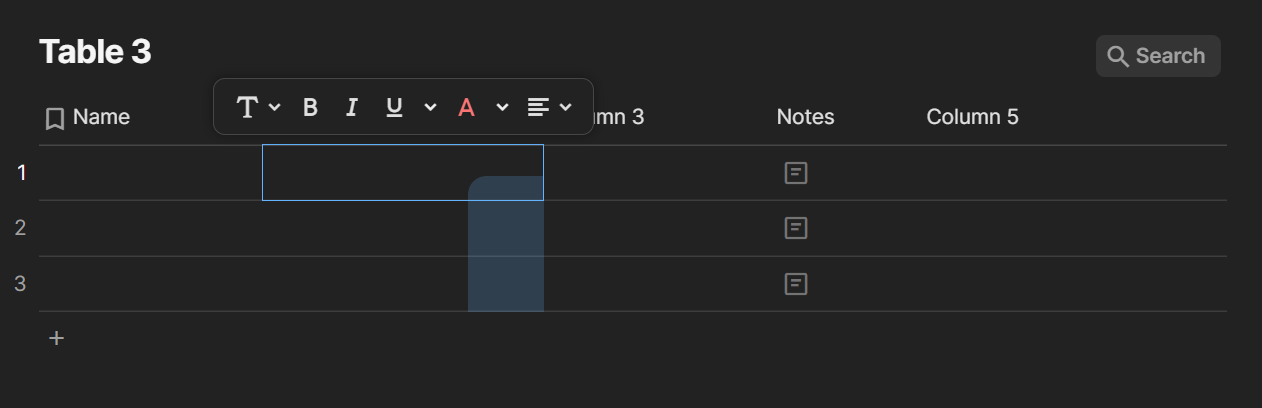Expand the text style dropdown arrow

tap(275, 107)
